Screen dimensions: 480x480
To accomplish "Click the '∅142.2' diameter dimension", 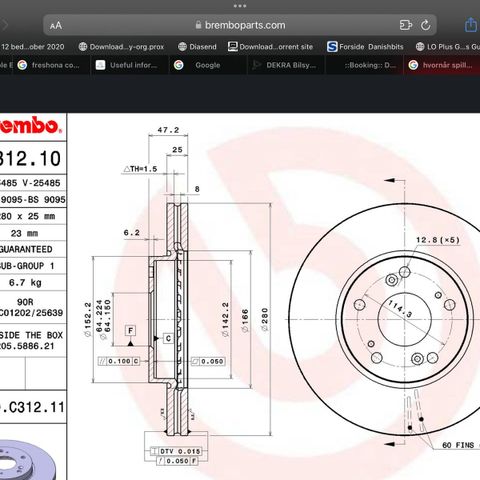I will 225,319.
